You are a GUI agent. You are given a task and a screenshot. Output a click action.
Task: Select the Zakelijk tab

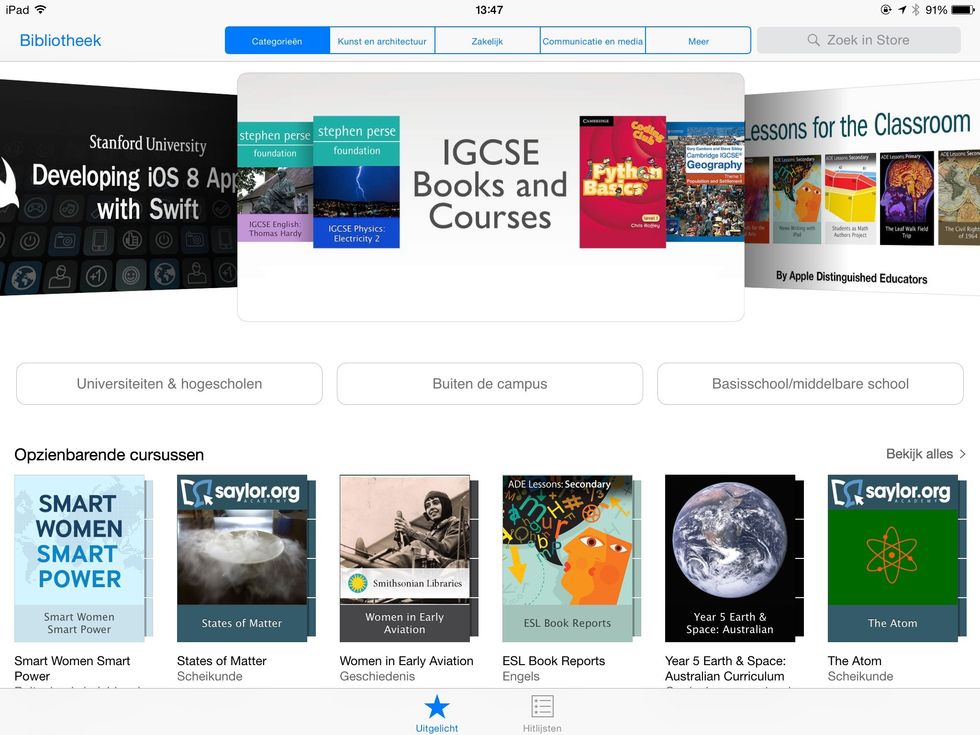(x=487, y=40)
